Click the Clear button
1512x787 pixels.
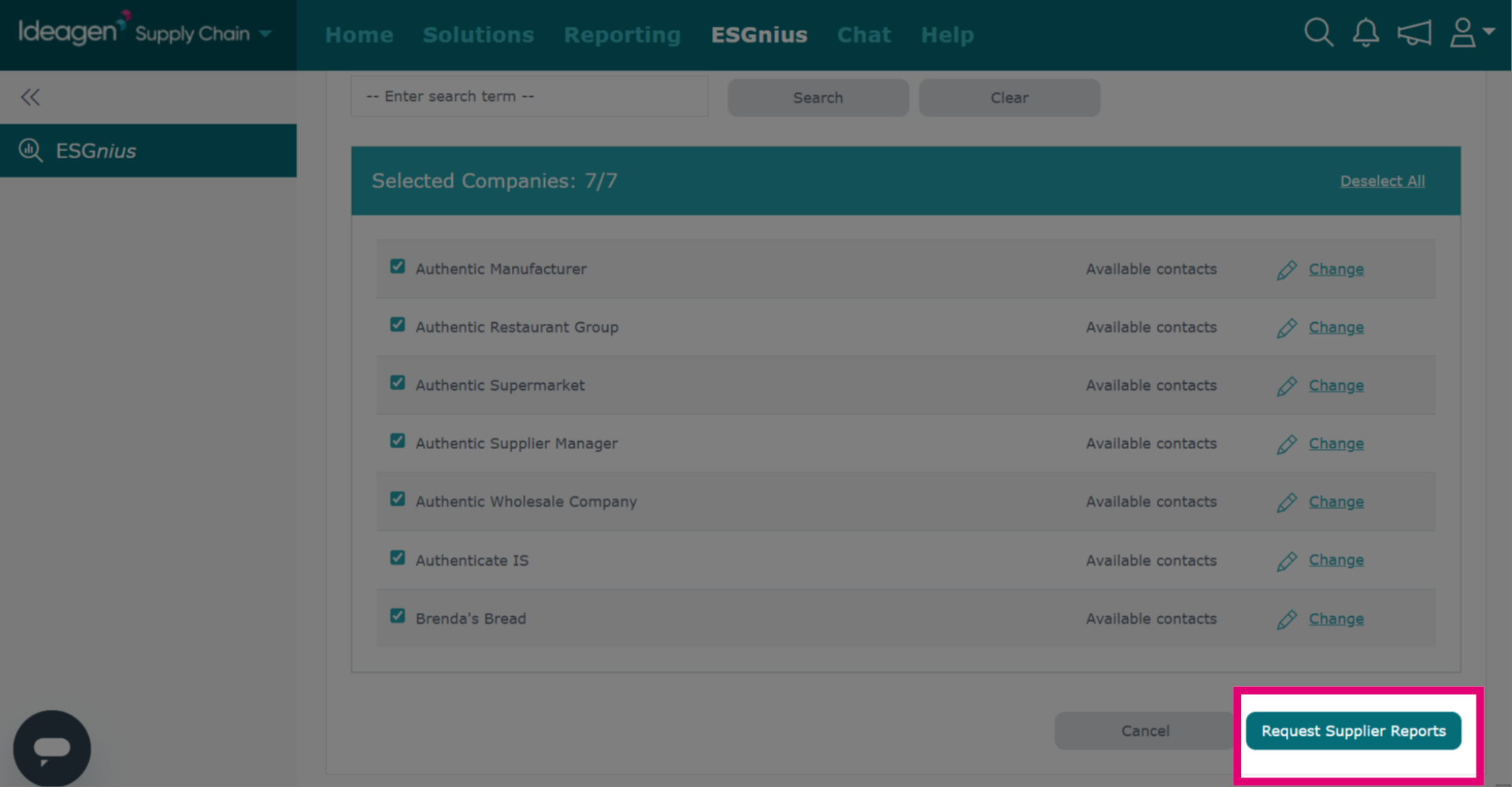[1010, 98]
